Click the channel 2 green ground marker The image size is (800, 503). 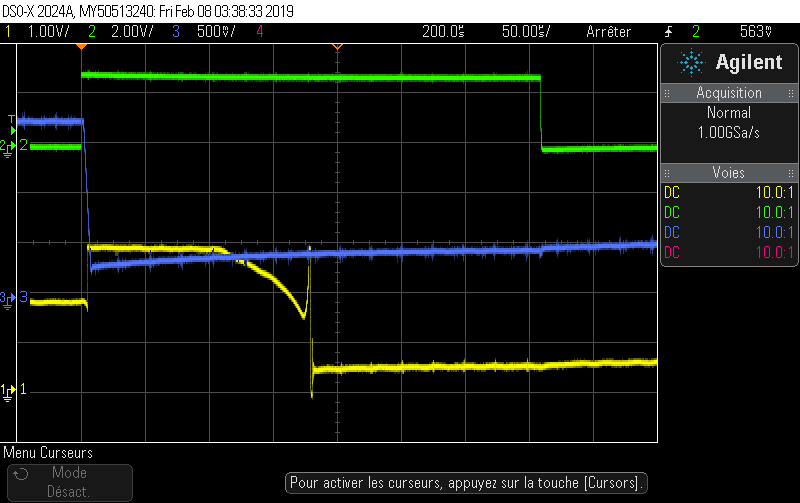click(8, 148)
